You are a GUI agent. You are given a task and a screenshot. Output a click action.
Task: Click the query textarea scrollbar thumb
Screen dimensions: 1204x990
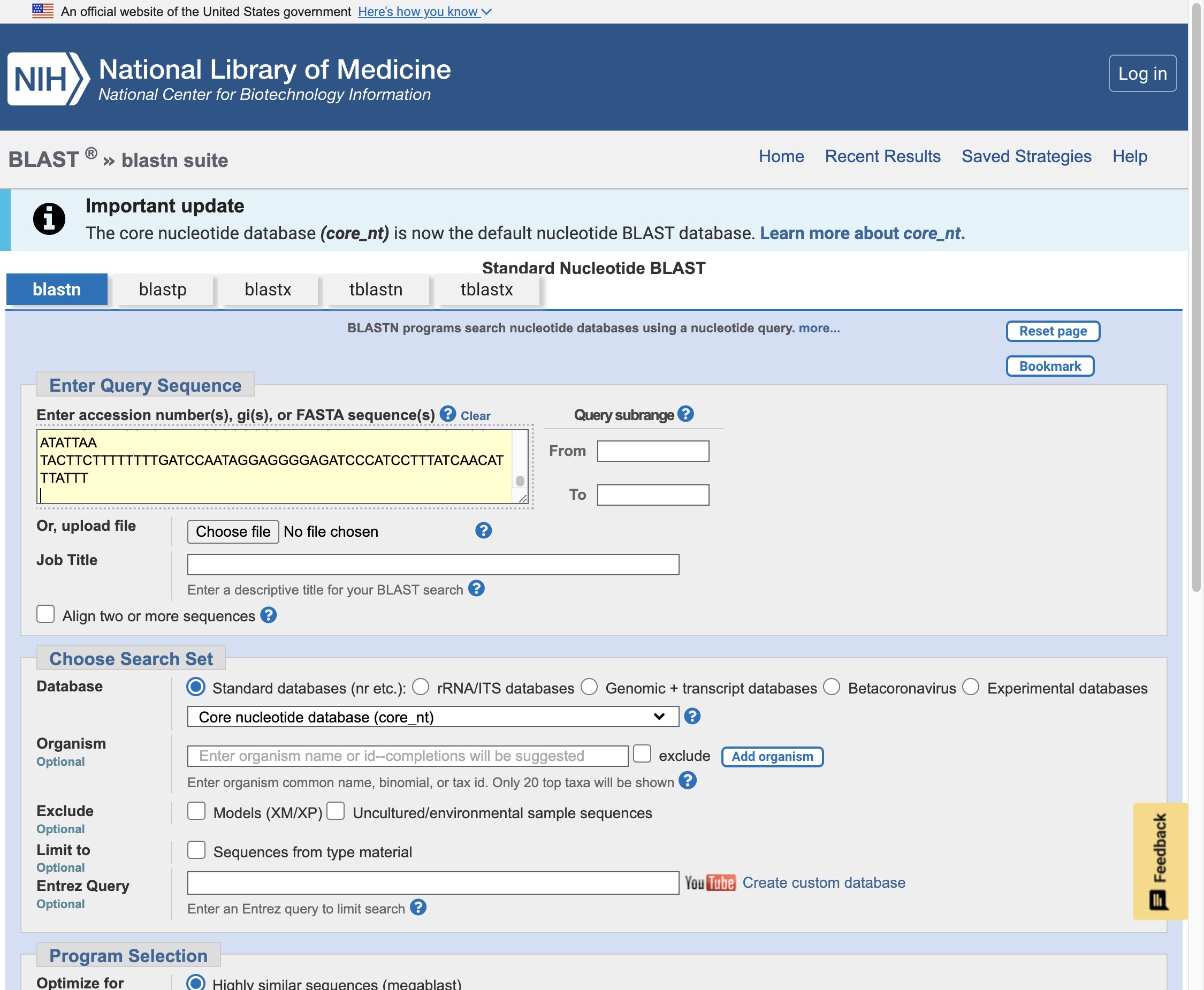coord(520,481)
